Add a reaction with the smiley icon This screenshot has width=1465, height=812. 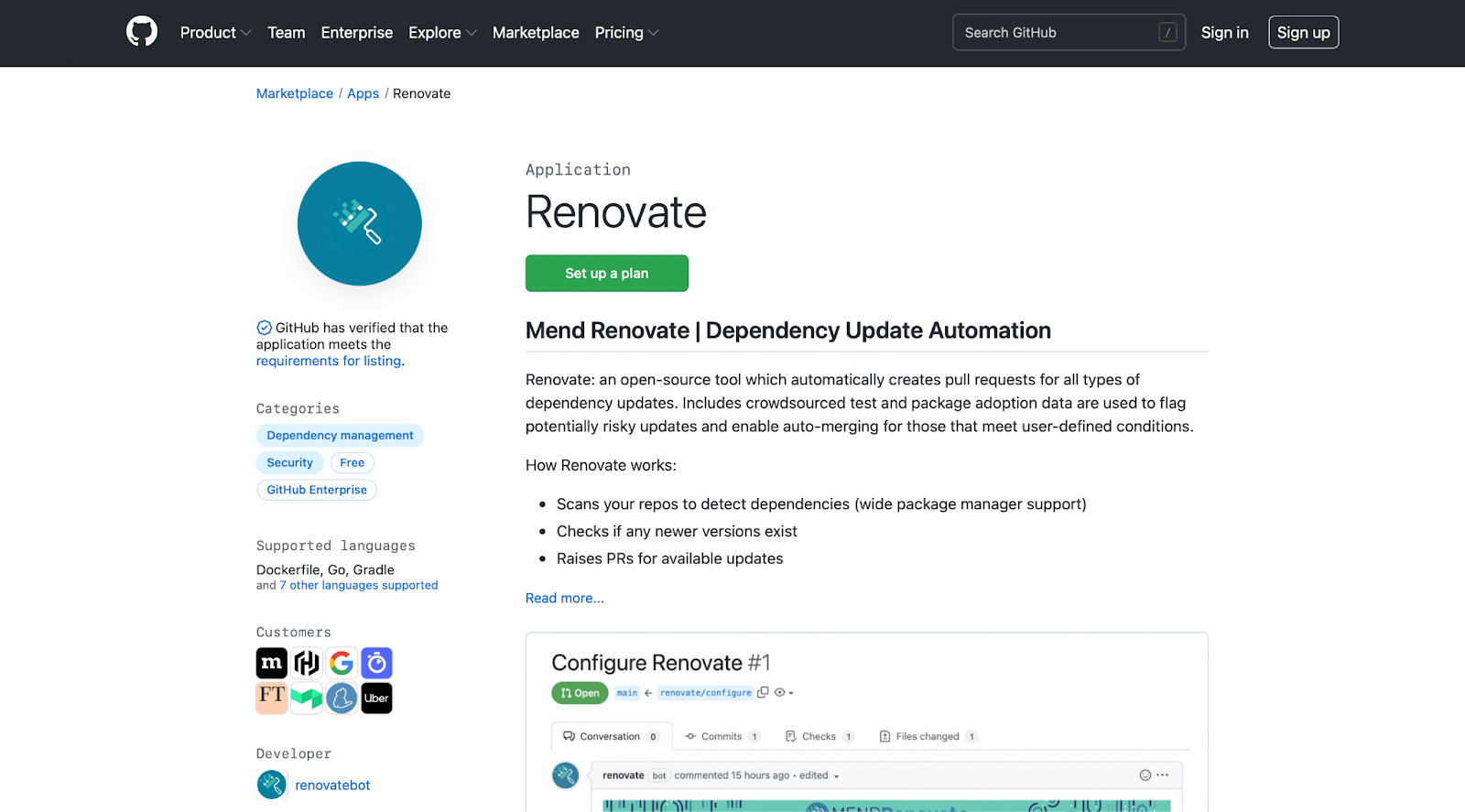[x=1145, y=774]
